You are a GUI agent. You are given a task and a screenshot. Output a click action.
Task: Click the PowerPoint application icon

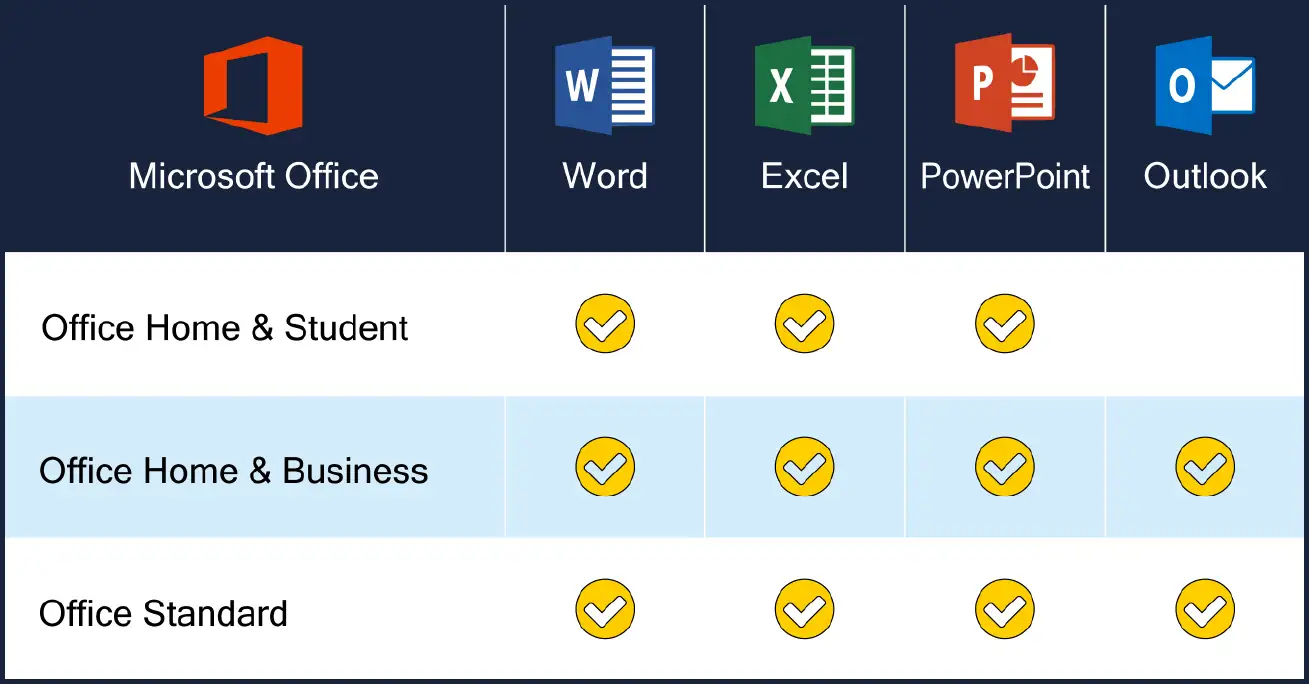[x=1004, y=84]
